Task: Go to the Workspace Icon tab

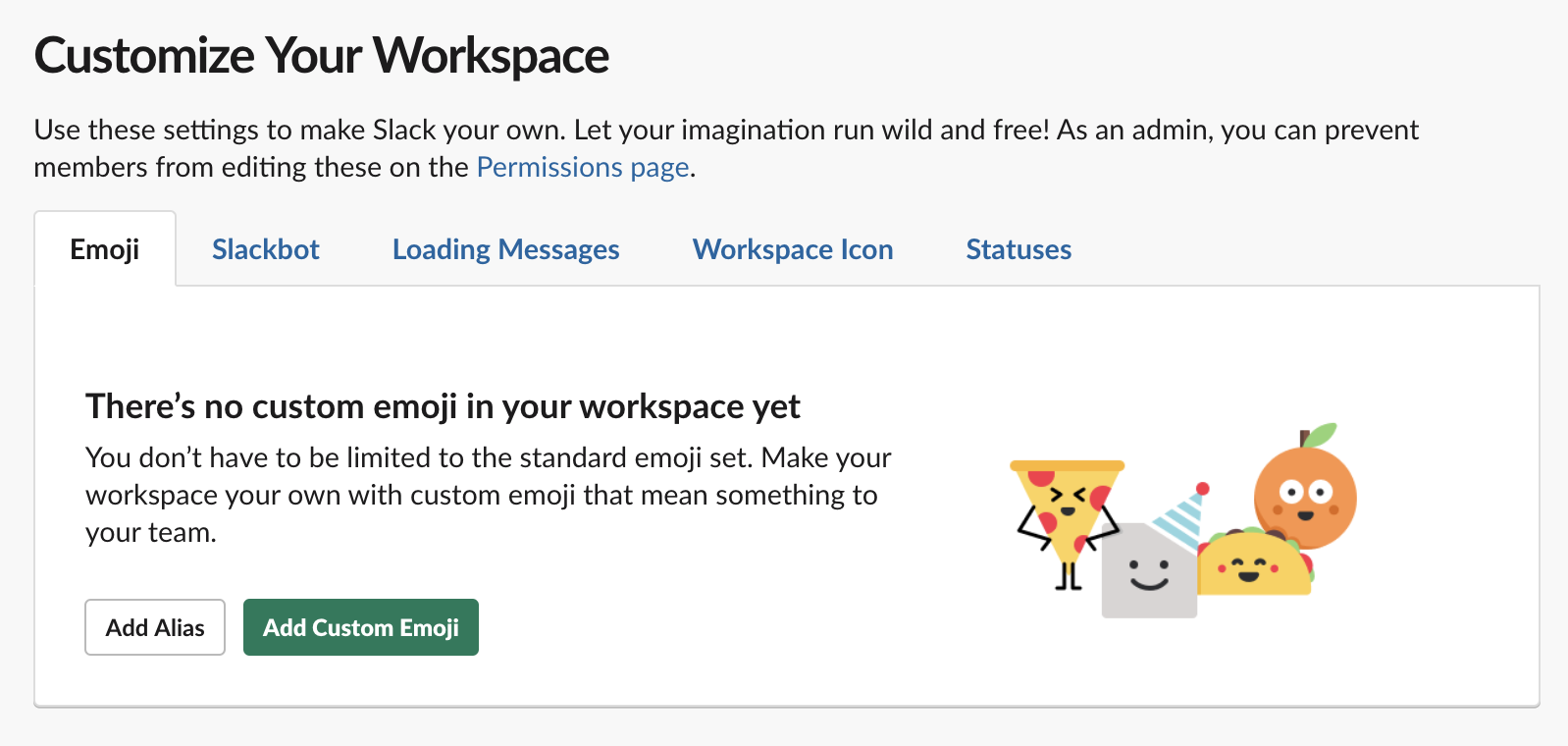Action: tap(793, 249)
